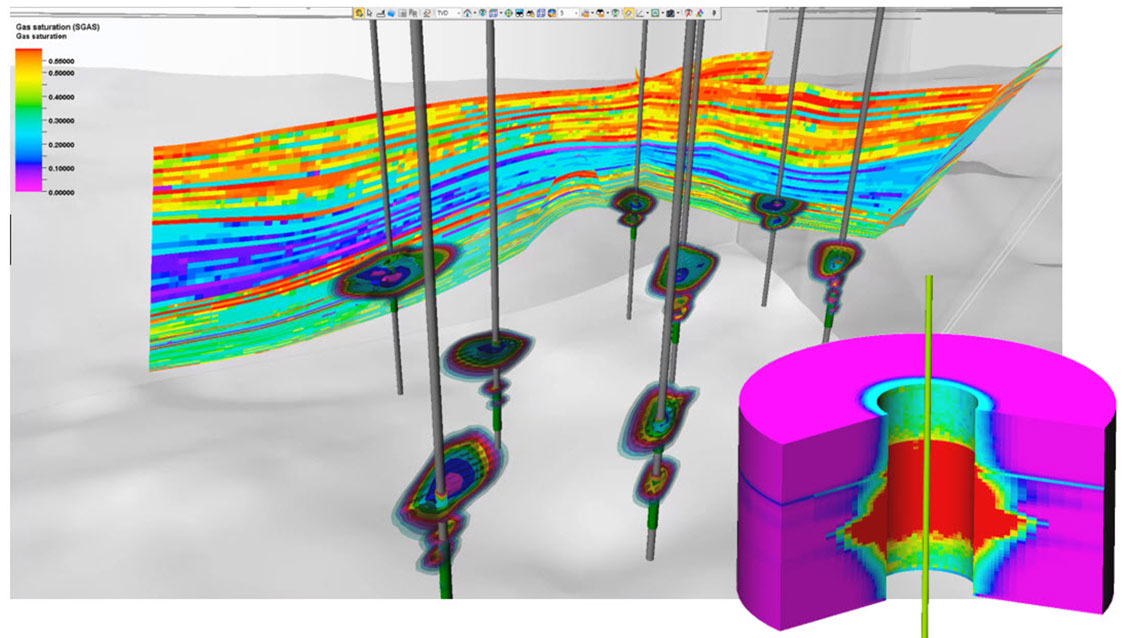The height and width of the screenshot is (638, 1130).
Task: Click the magenta bottom of legend color bar
Action: pyautogui.click(x=29, y=186)
